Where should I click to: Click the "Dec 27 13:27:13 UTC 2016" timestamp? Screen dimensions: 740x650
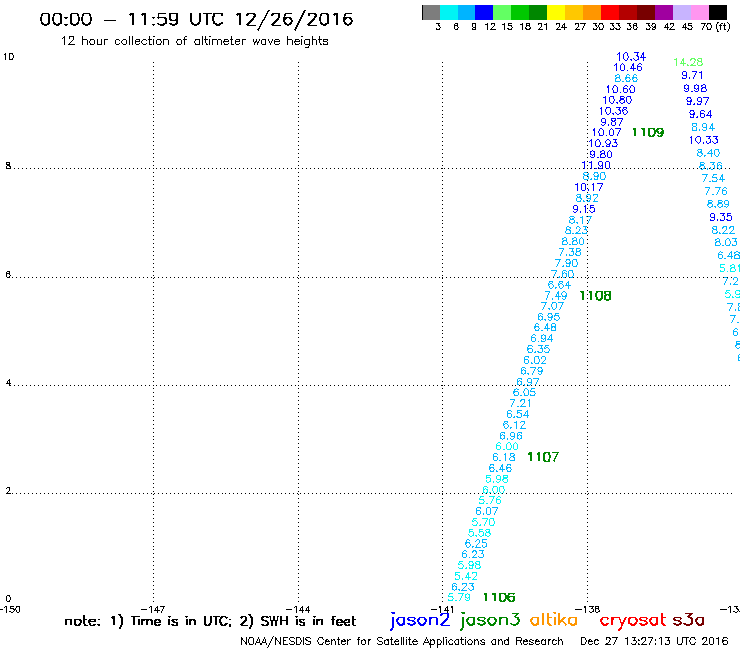654,642
